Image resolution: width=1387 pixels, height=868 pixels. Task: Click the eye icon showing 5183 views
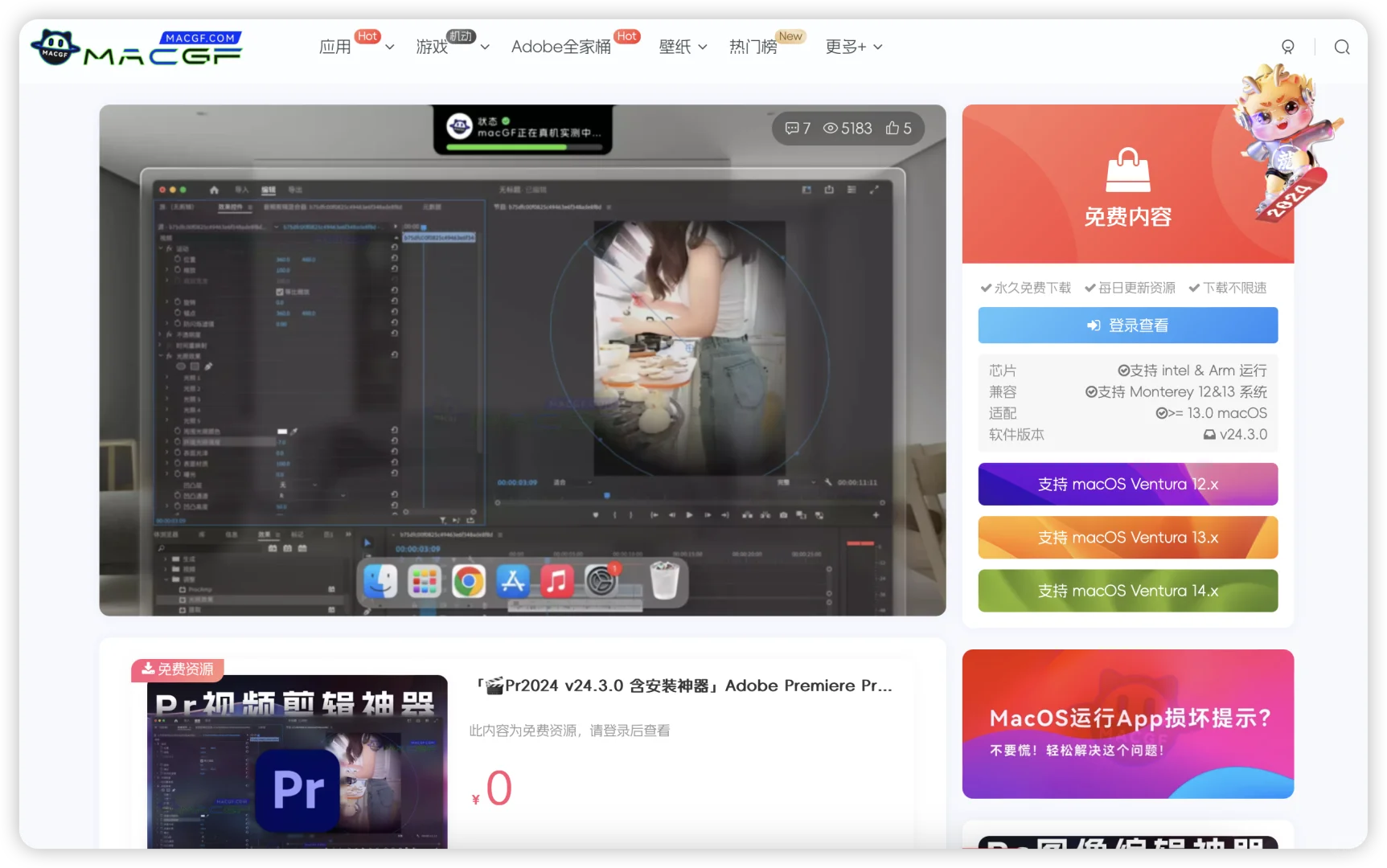coord(832,128)
